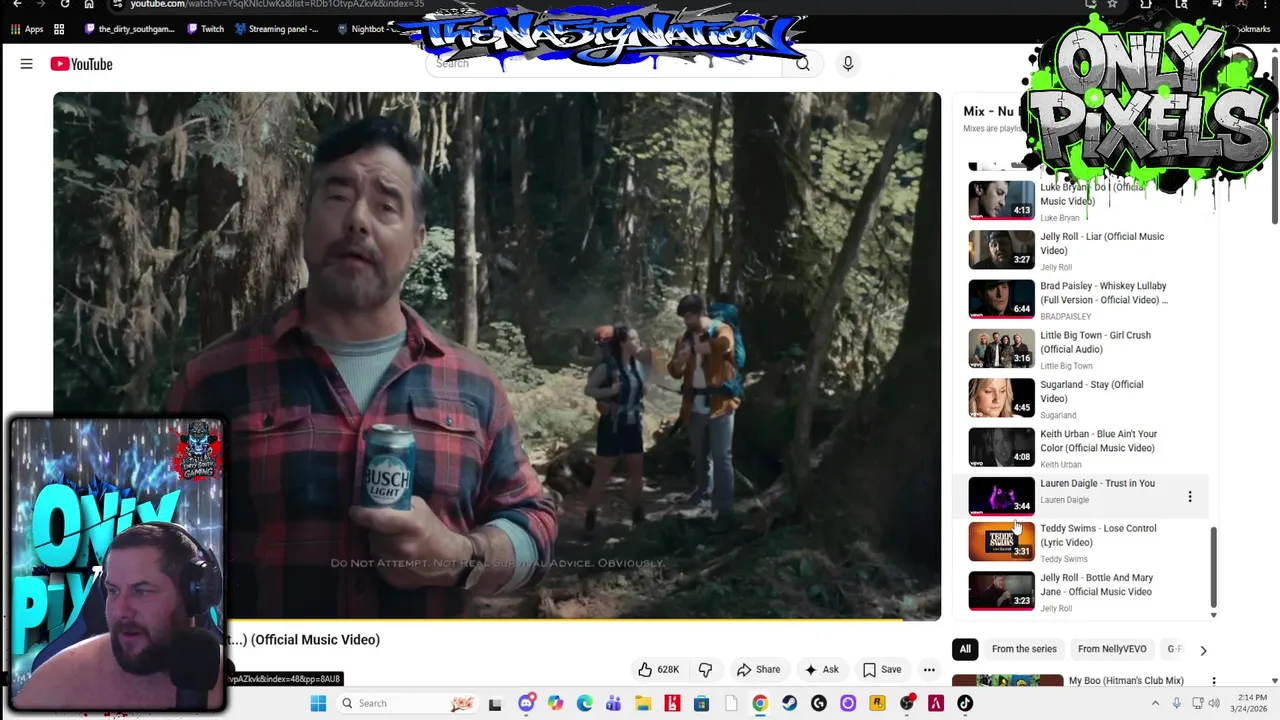Image resolution: width=1280 pixels, height=720 pixels.
Task: Open Copilot from the taskbar
Action: [555, 704]
